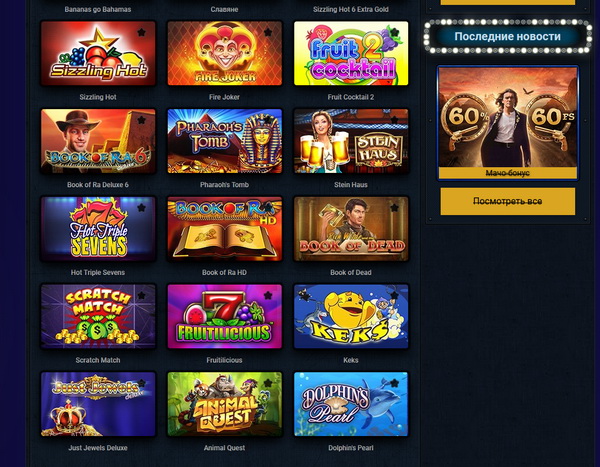Add Hot Triple Sevens to favorites star

point(141,208)
